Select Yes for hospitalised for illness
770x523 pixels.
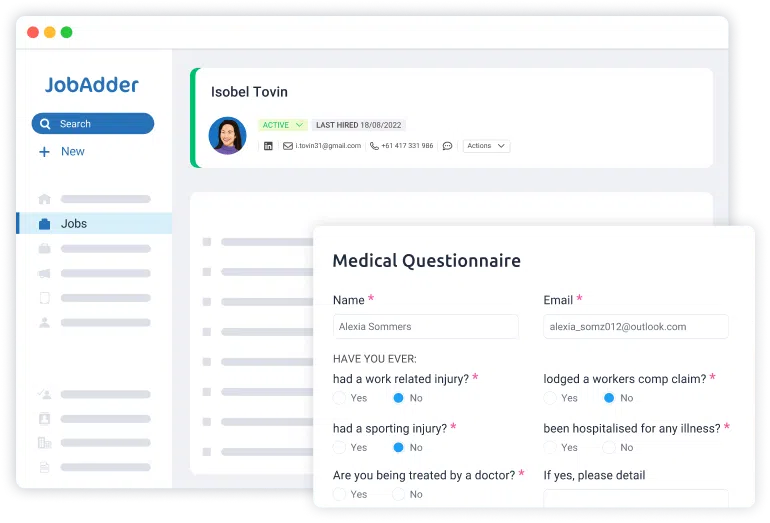click(550, 447)
